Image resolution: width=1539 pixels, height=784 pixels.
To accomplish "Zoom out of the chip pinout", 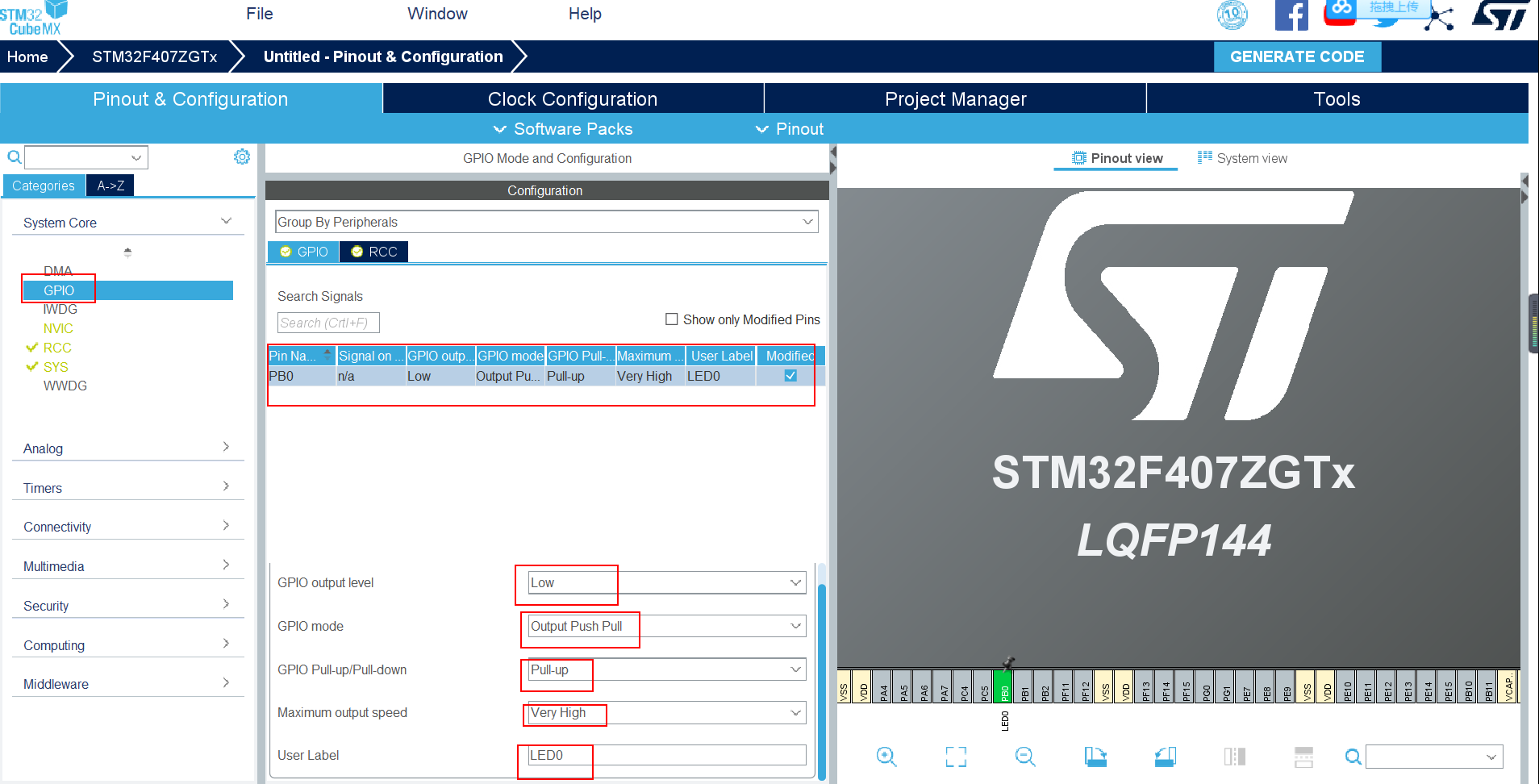I will (x=1025, y=757).
